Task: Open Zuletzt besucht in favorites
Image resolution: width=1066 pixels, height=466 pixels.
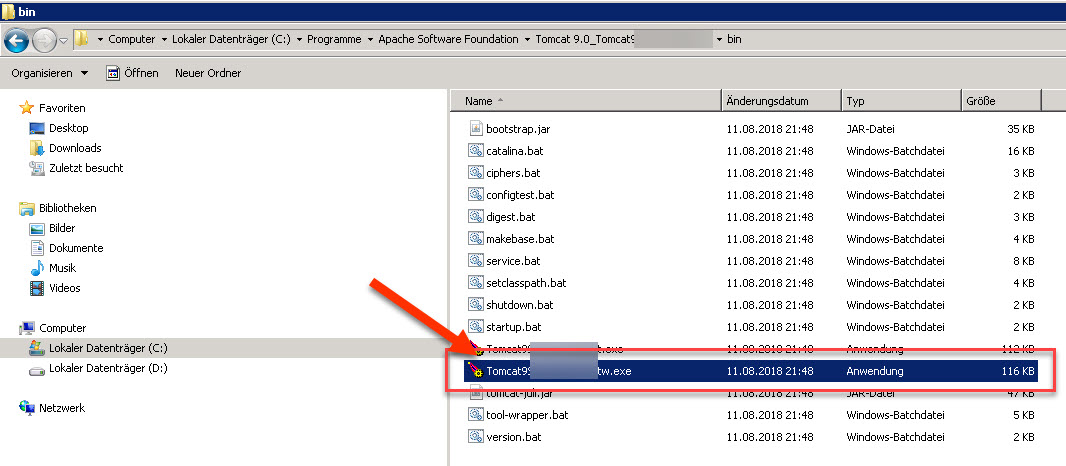Action: point(86,167)
